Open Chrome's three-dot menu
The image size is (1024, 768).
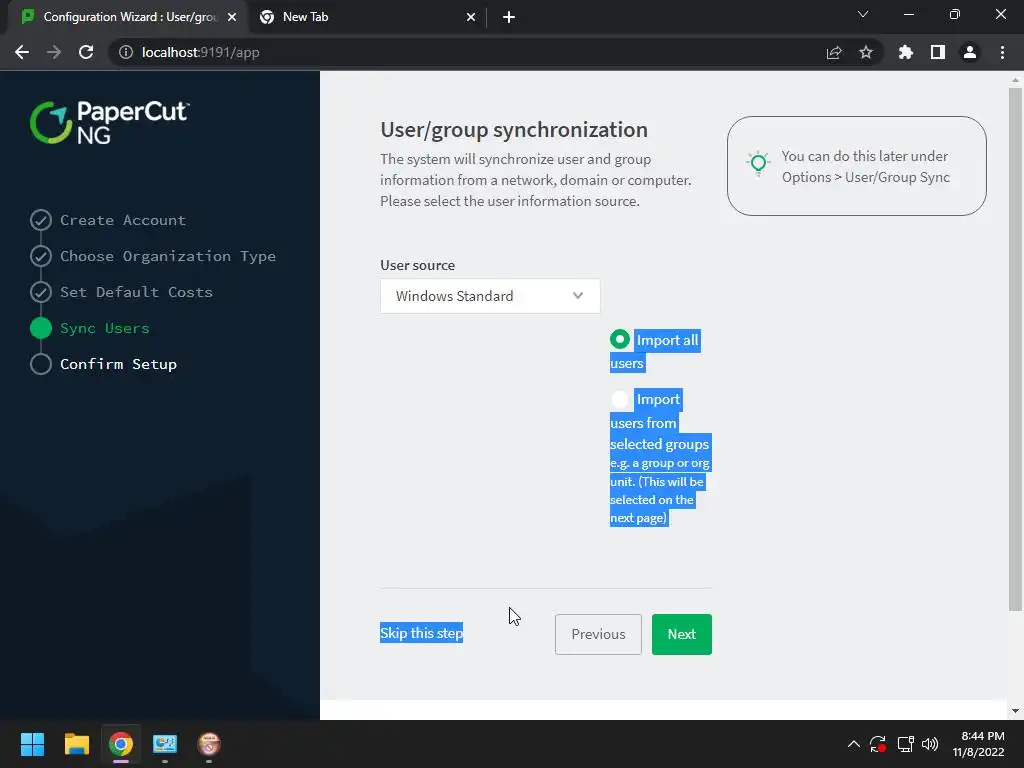[x=1002, y=52]
